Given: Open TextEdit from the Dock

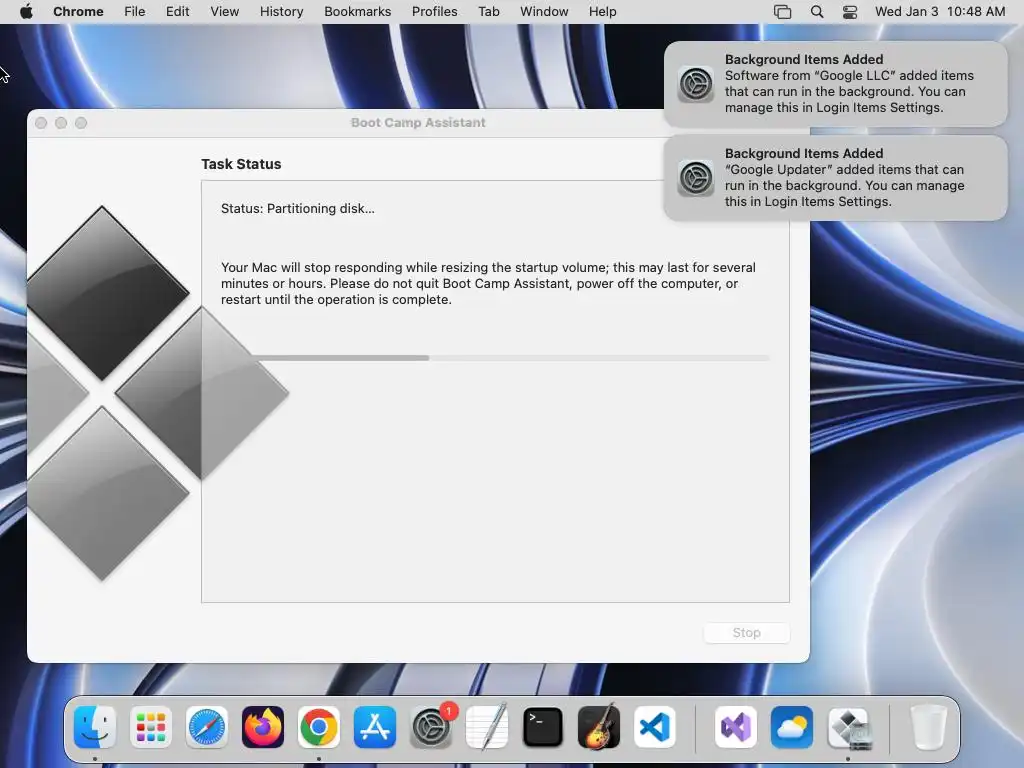Looking at the screenshot, I should tap(487, 727).
